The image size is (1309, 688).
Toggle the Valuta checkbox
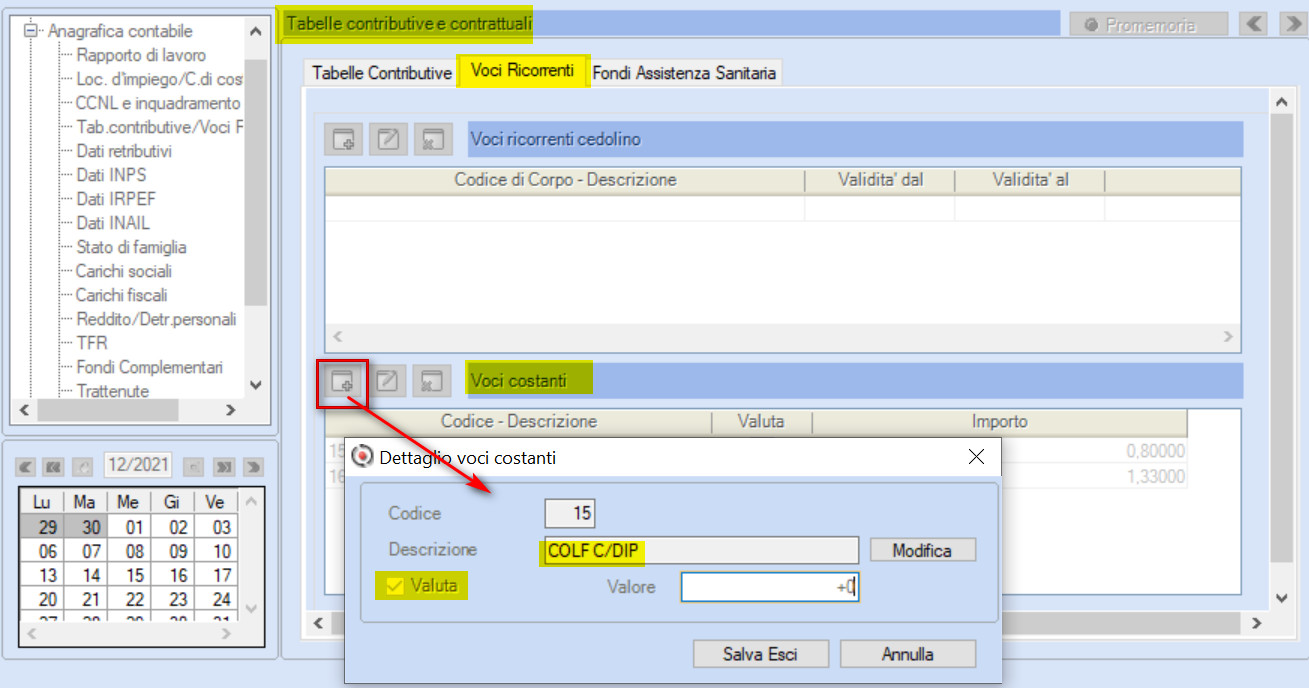point(395,586)
